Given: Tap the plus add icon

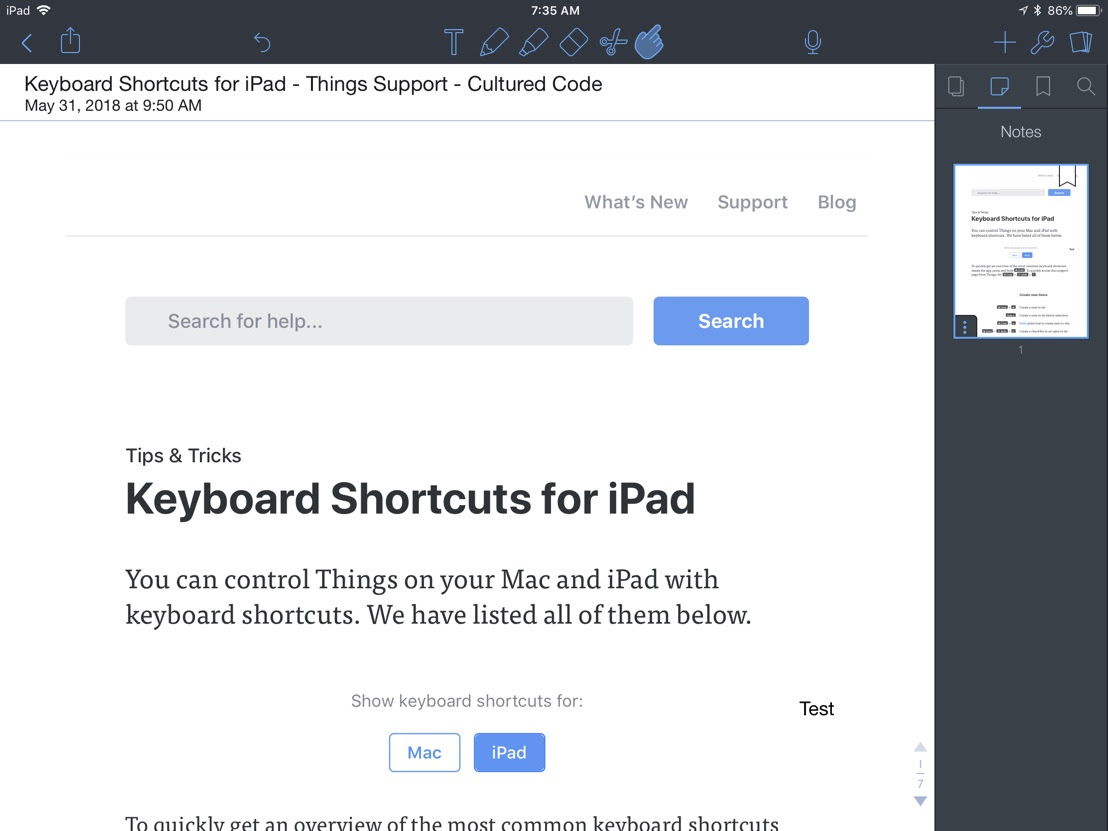Looking at the screenshot, I should click(x=1004, y=42).
